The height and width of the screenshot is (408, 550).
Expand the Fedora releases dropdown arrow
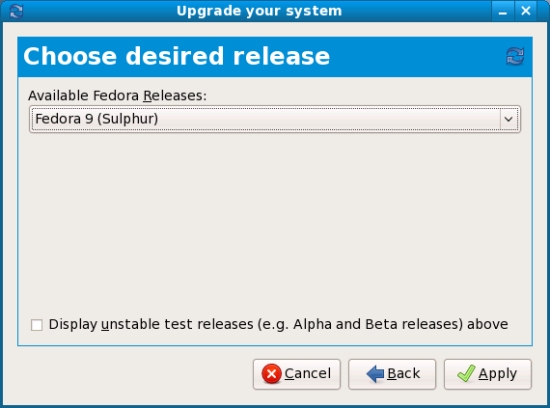point(509,119)
